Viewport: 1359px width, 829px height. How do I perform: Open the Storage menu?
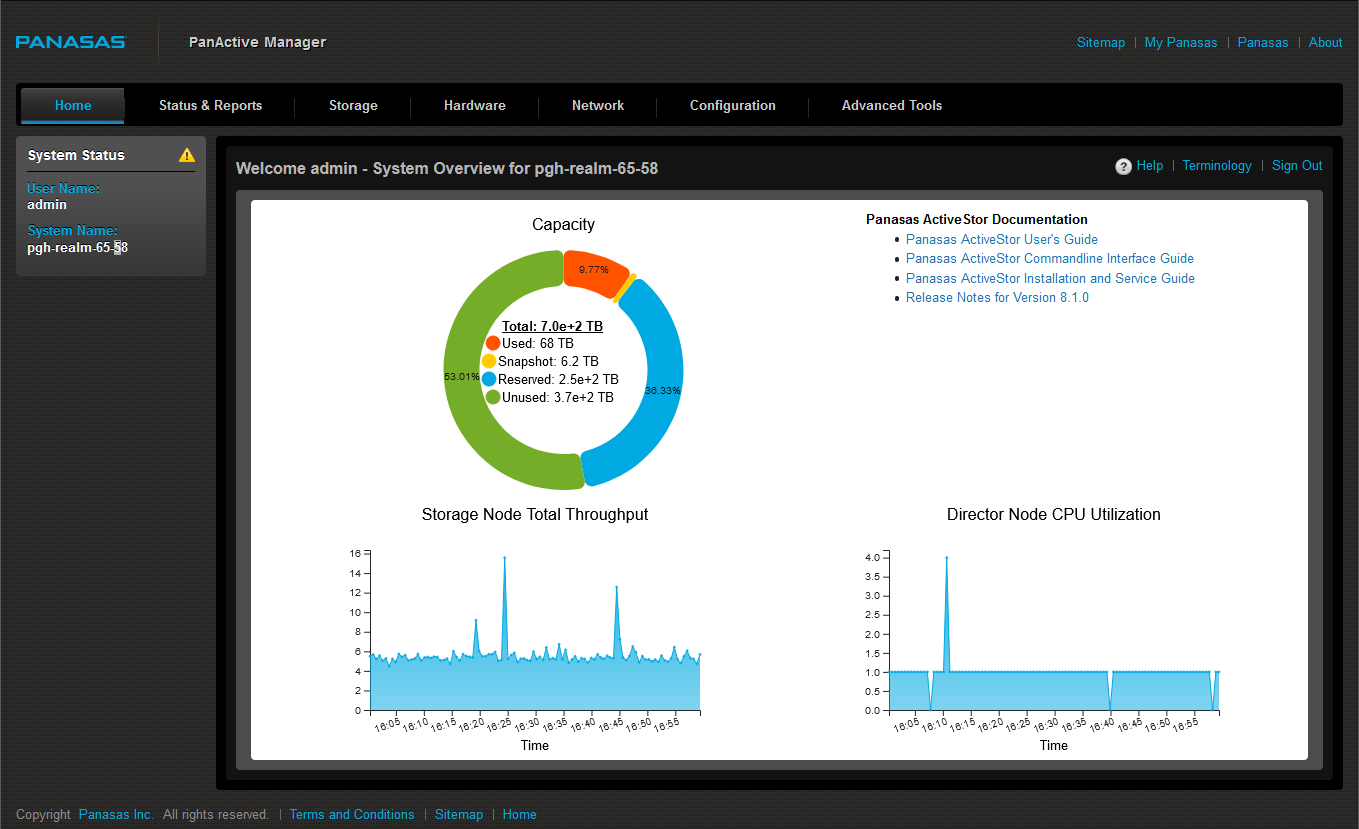pyautogui.click(x=353, y=105)
